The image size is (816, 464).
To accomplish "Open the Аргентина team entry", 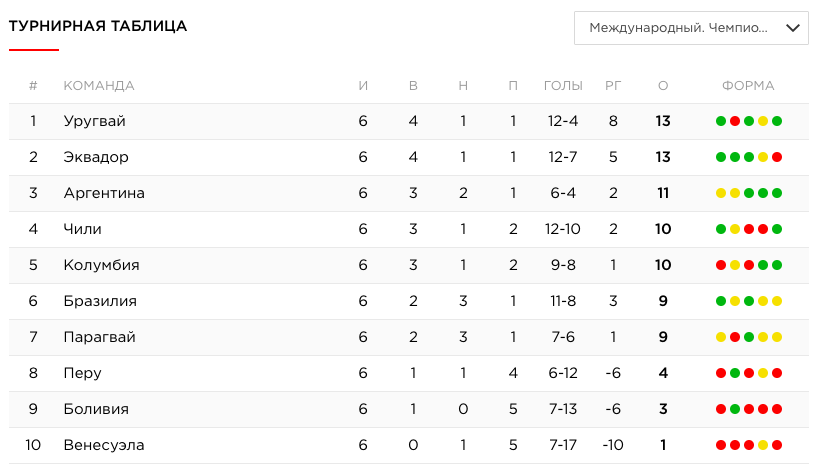I will coord(104,193).
